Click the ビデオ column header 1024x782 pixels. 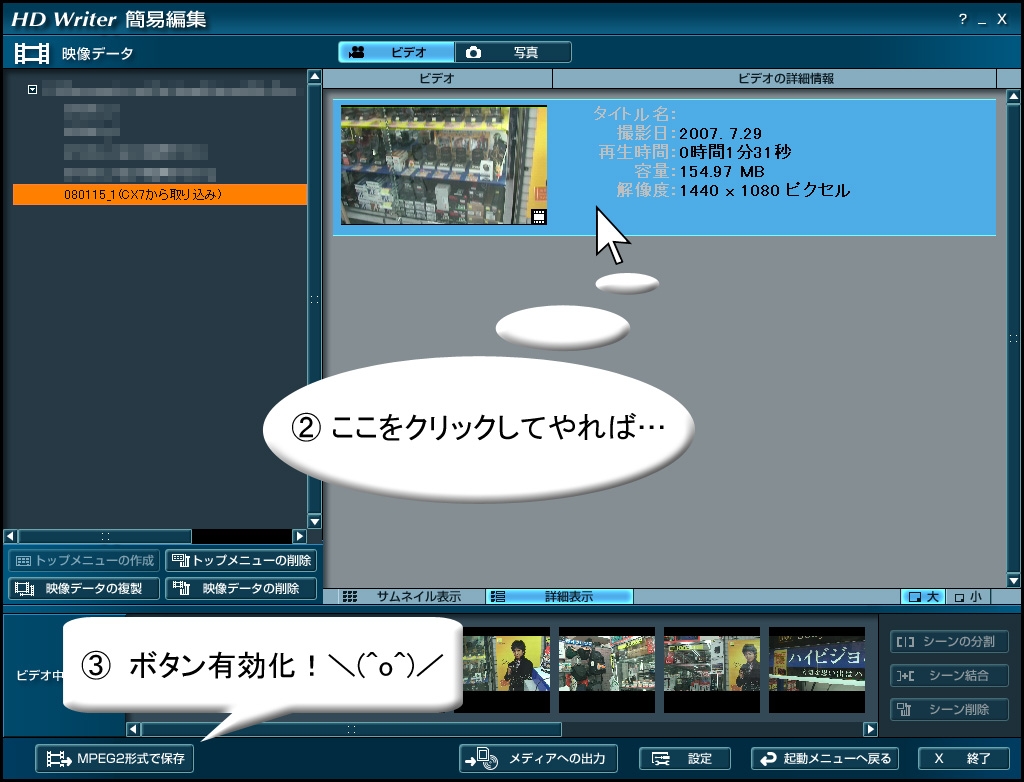[437, 78]
